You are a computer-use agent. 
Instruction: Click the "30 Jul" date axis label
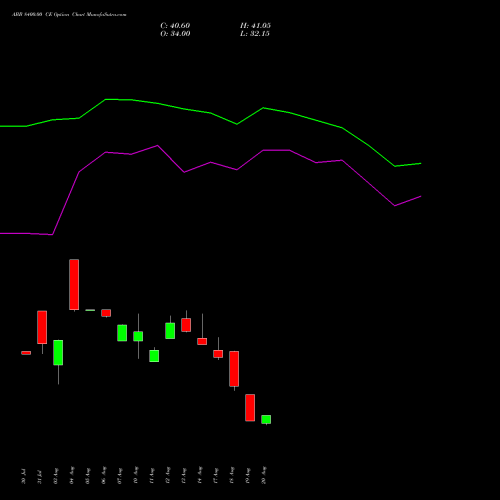point(23,476)
